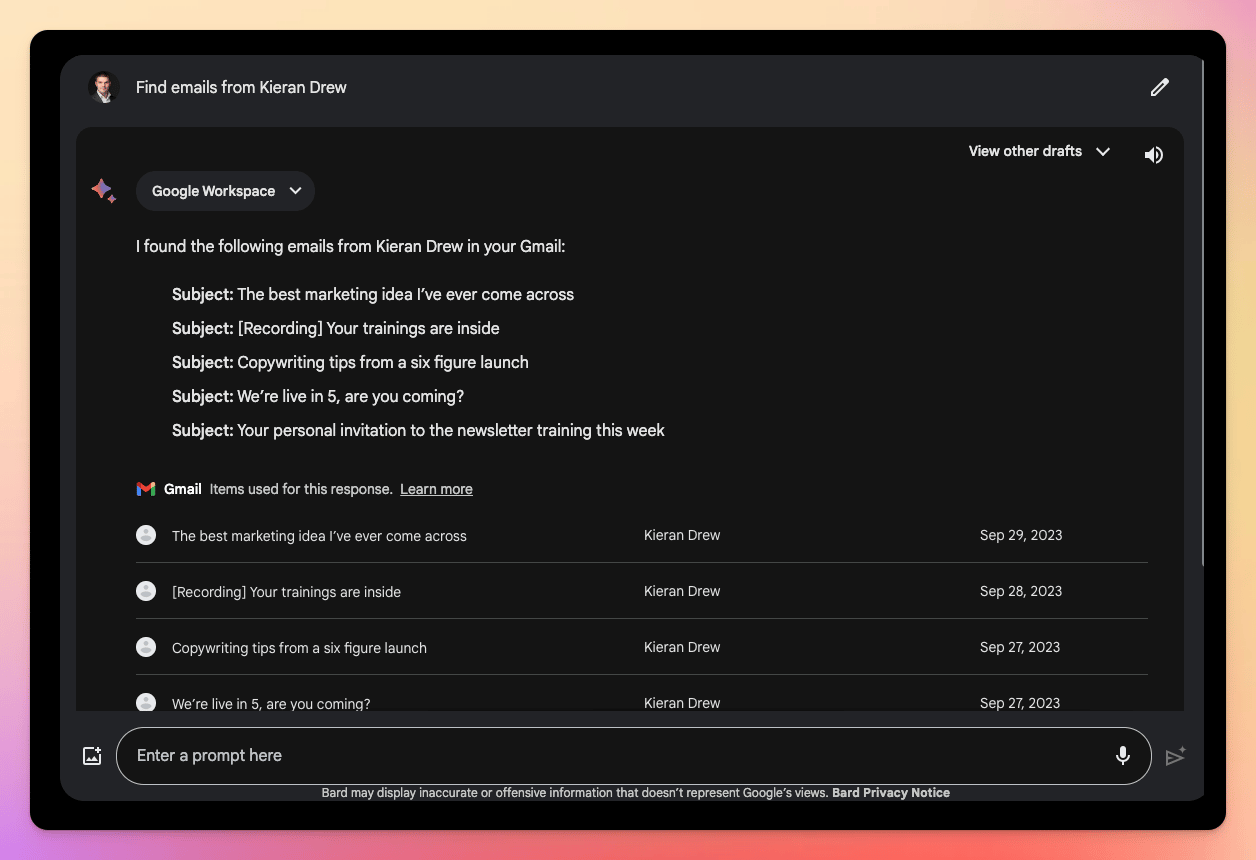This screenshot has width=1256, height=860.
Task: Open the Google Workspace extension dropdown
Action: (225, 191)
